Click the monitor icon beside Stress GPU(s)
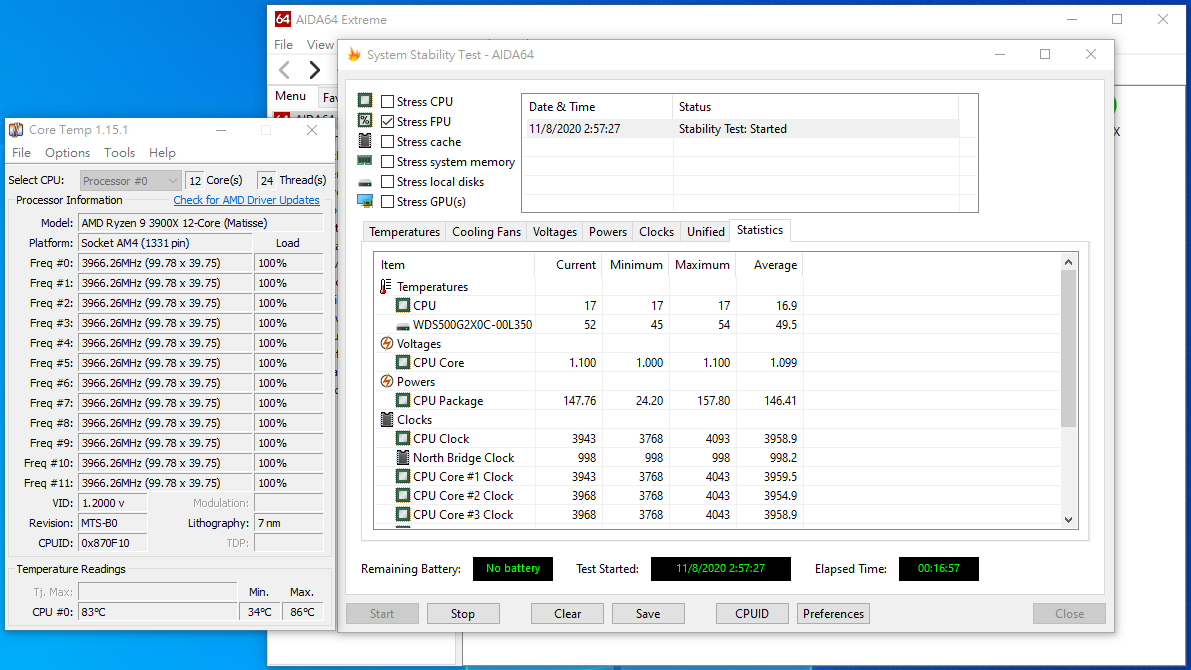 coord(365,201)
